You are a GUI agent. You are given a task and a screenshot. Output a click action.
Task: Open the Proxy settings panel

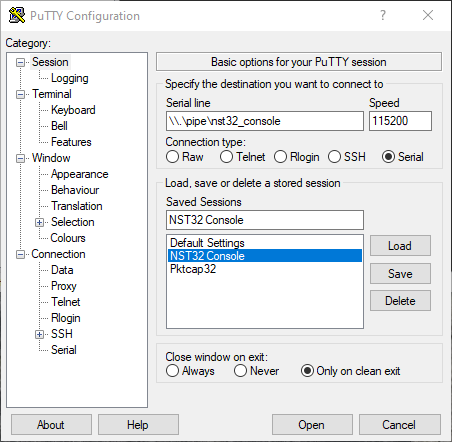(64, 286)
